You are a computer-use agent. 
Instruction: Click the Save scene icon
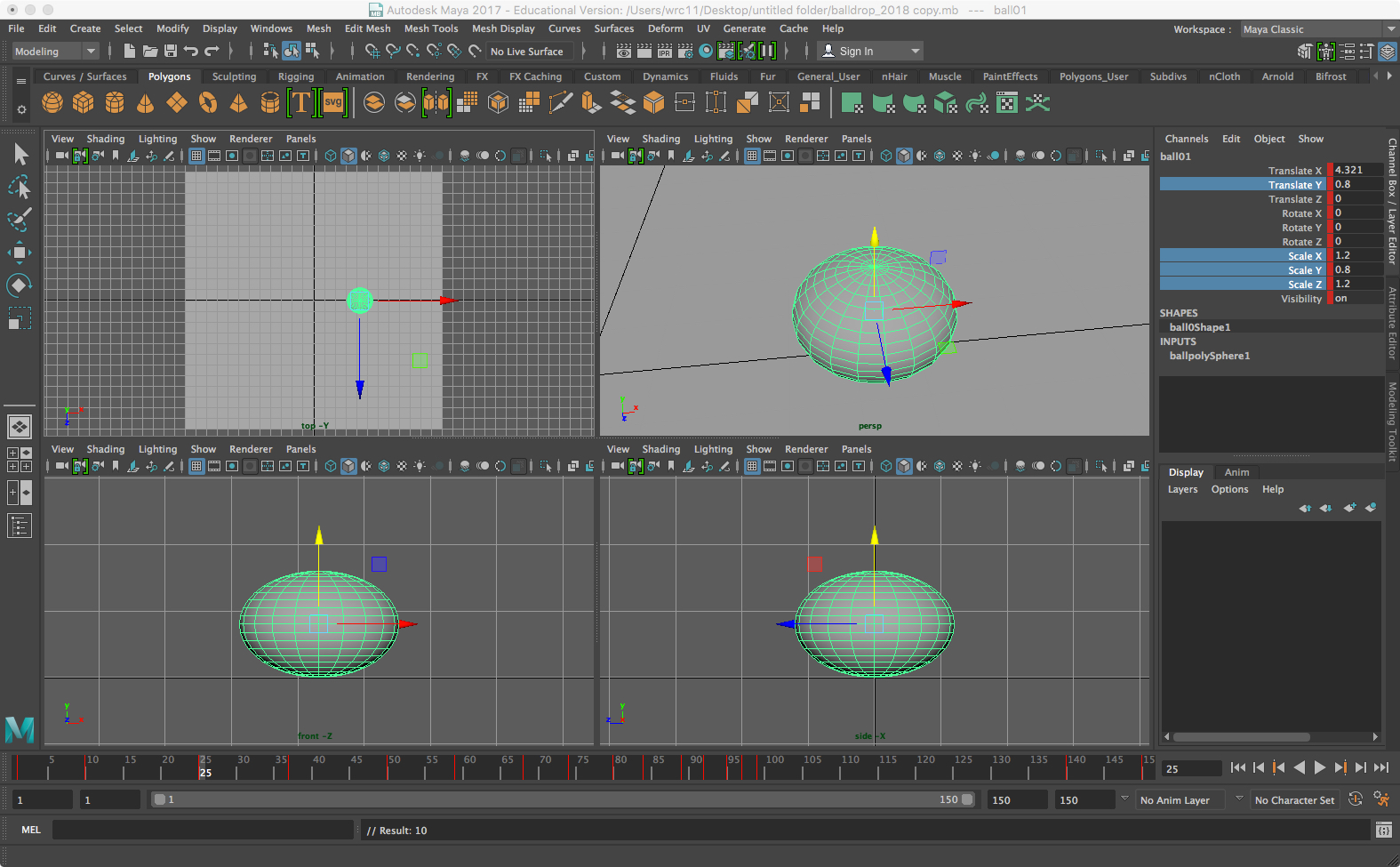click(x=170, y=52)
